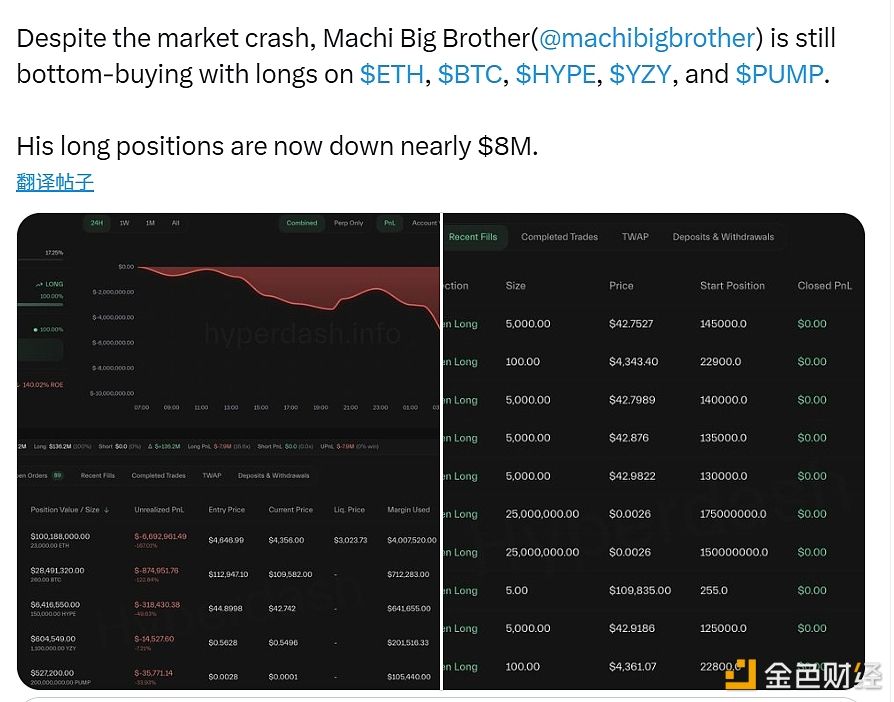Select the Combined view toggle
Viewport: 894px width, 702px height.
coord(302,223)
